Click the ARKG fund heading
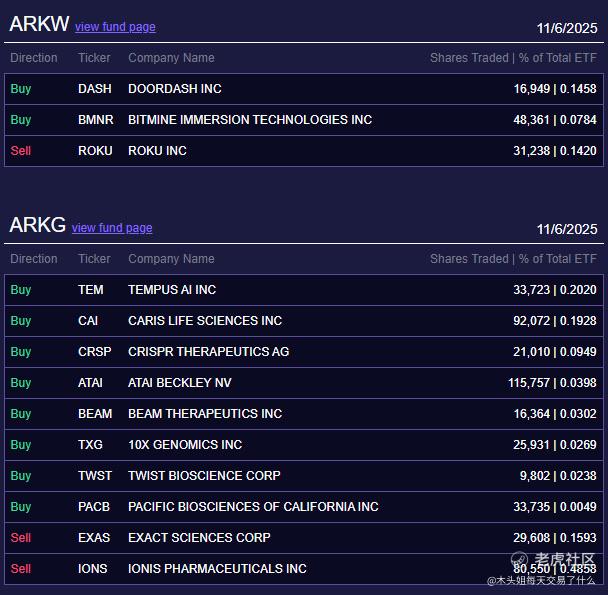Viewport: 608px width, 595px height. 38,225
